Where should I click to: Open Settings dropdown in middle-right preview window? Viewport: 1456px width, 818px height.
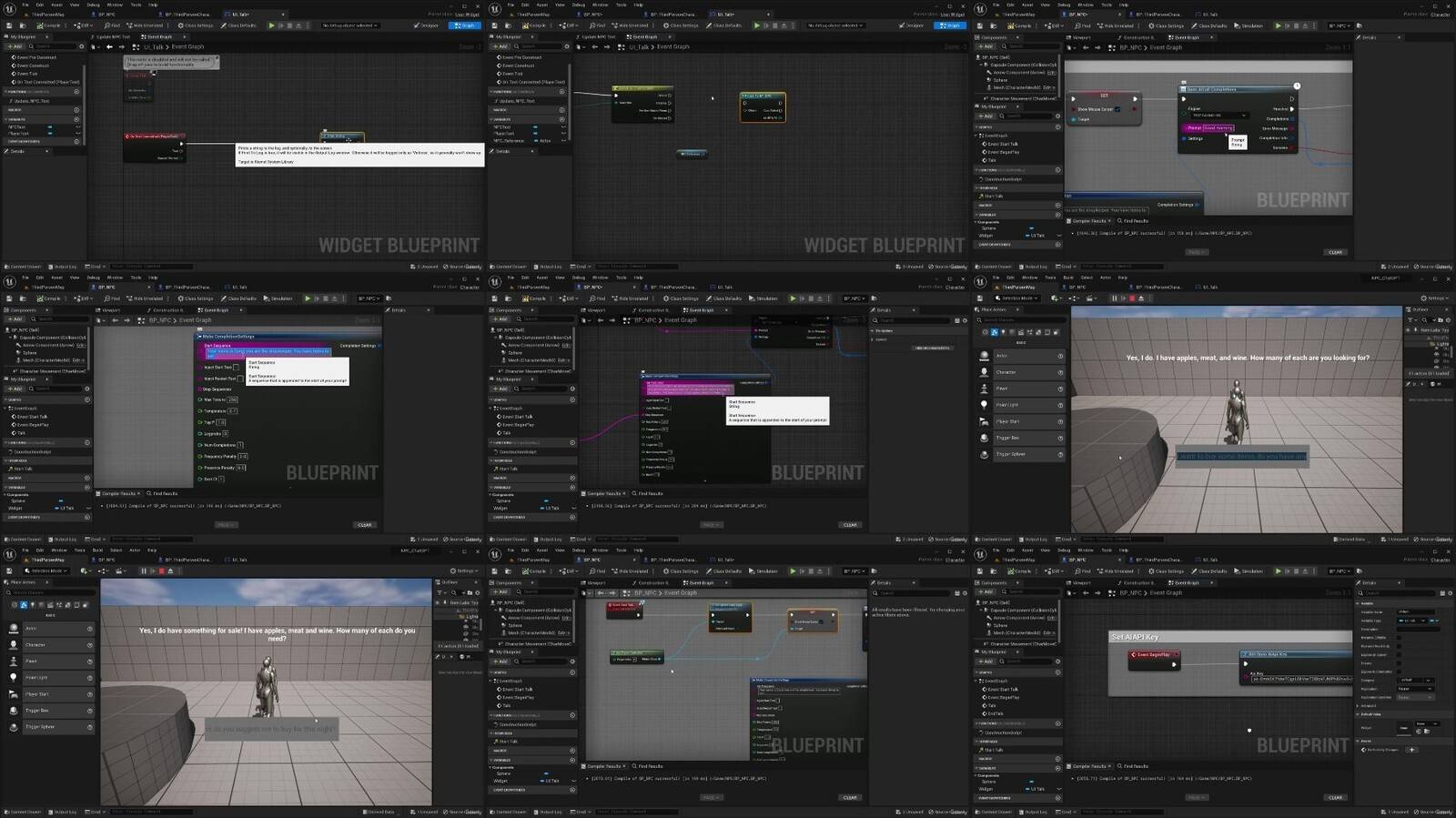coord(1434,298)
